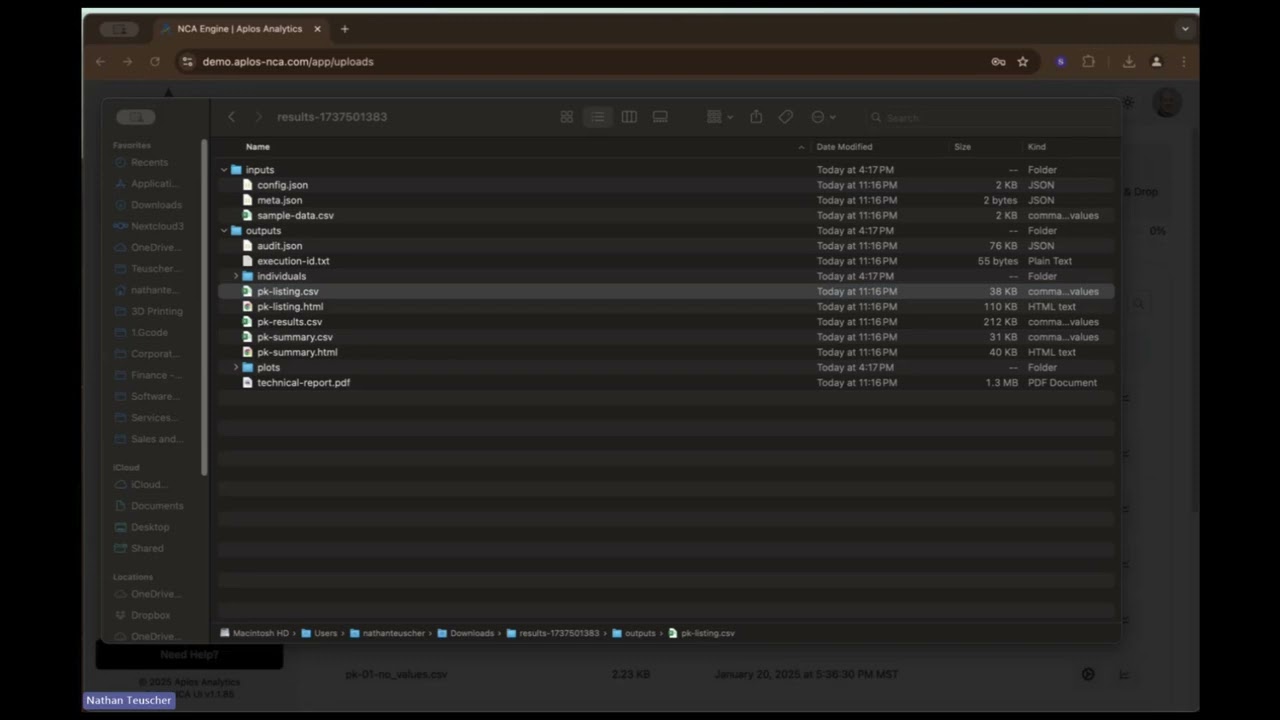Go back in the Finder window

(x=232, y=117)
